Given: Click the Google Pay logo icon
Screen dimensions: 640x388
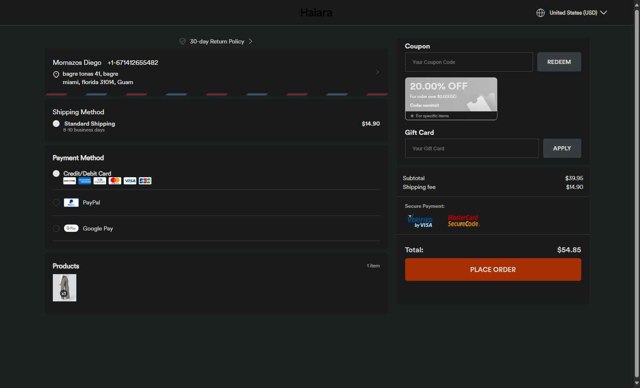Looking at the screenshot, I should click(x=71, y=228).
